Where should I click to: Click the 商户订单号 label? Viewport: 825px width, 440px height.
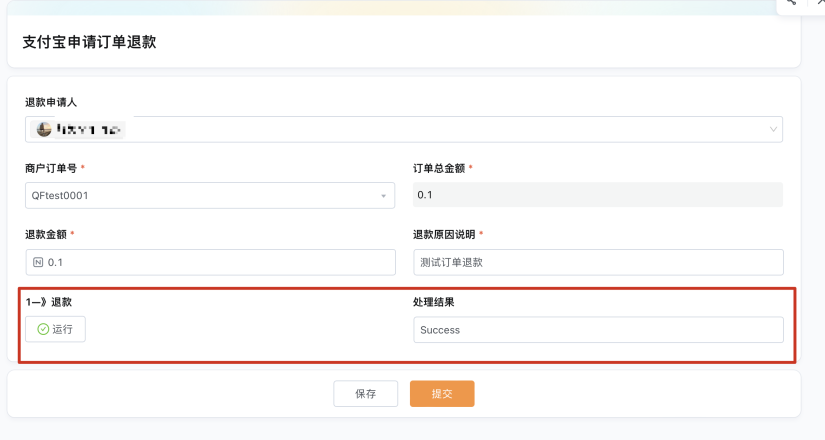click(51, 168)
